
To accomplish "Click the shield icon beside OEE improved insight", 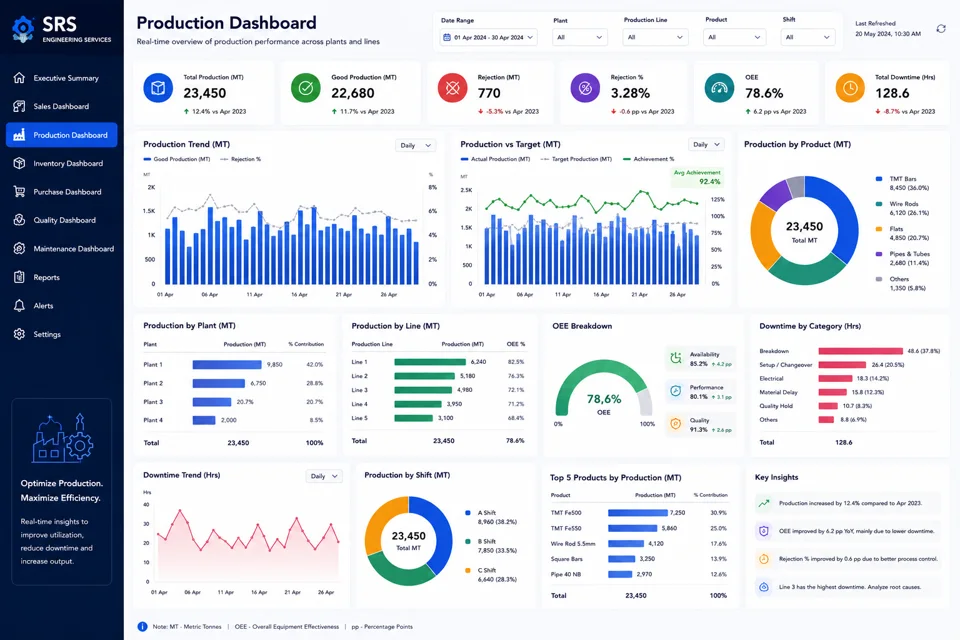I will coord(763,531).
